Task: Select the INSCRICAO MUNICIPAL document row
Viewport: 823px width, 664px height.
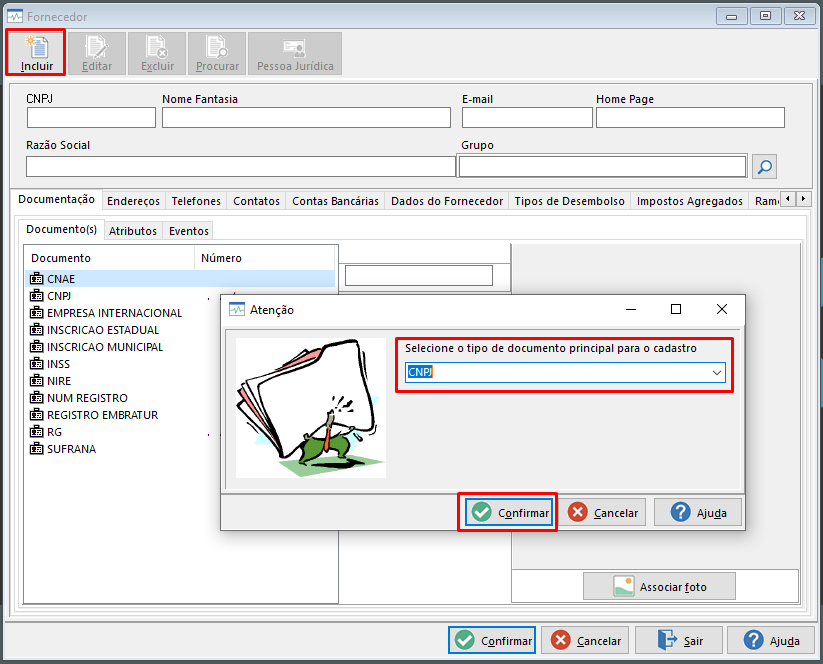Action: (x=122, y=347)
